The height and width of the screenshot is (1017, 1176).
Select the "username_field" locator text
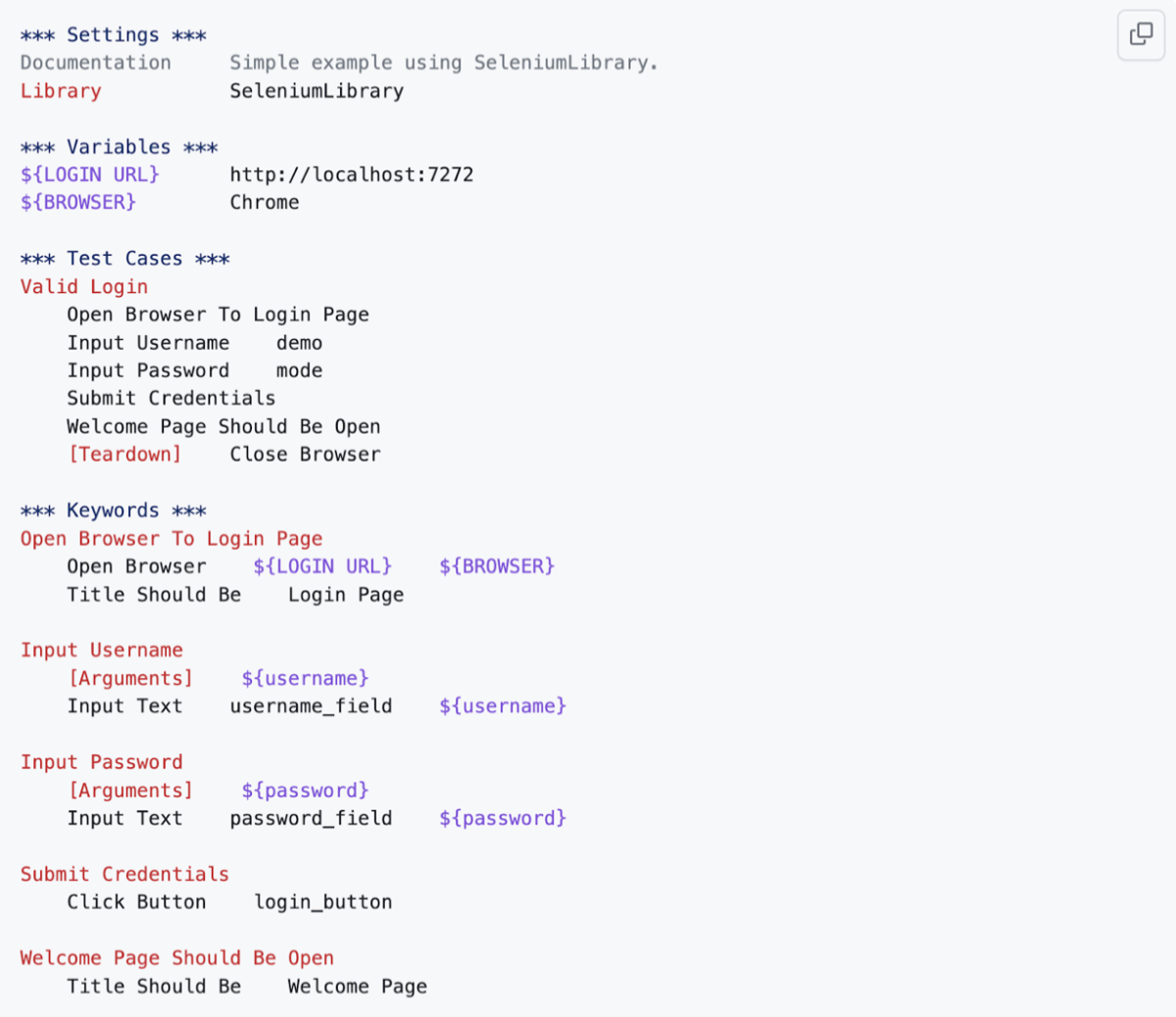[x=311, y=706]
